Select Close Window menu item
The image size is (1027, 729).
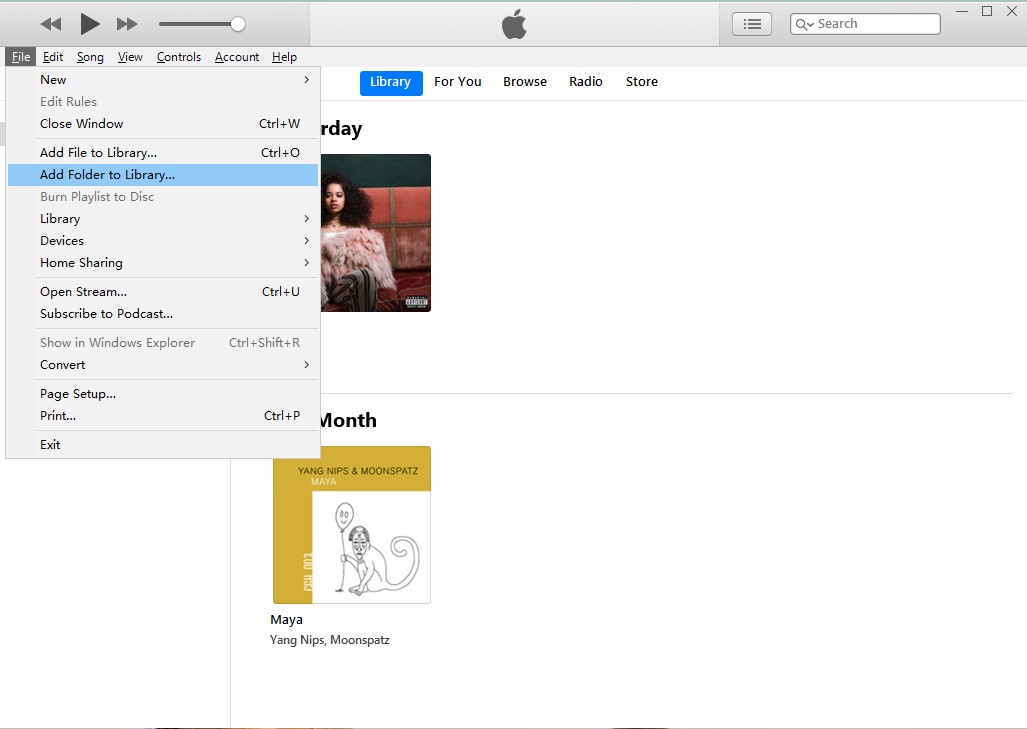point(163,124)
